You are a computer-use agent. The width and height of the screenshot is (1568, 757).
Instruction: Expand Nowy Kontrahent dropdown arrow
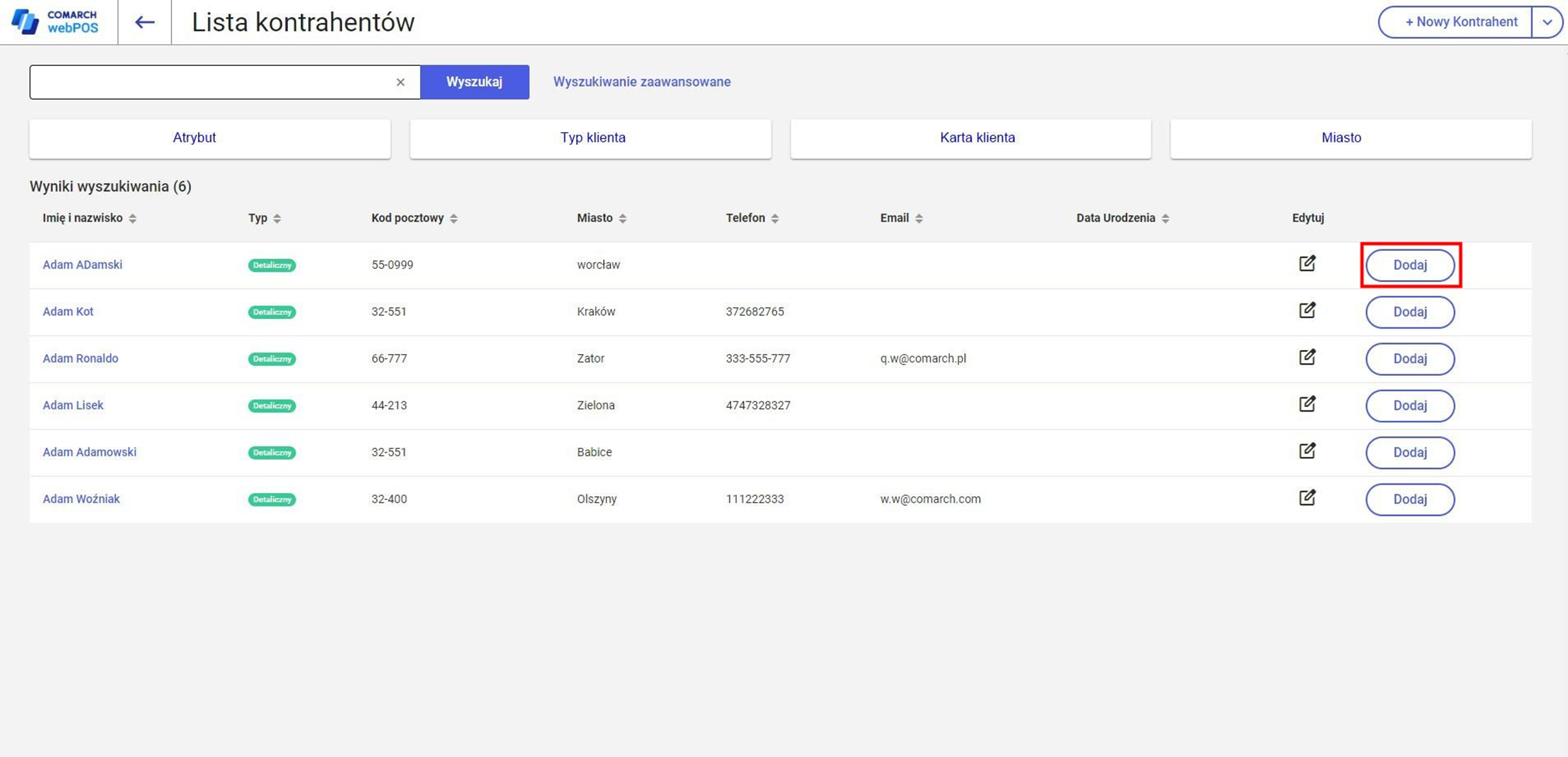coord(1547,22)
